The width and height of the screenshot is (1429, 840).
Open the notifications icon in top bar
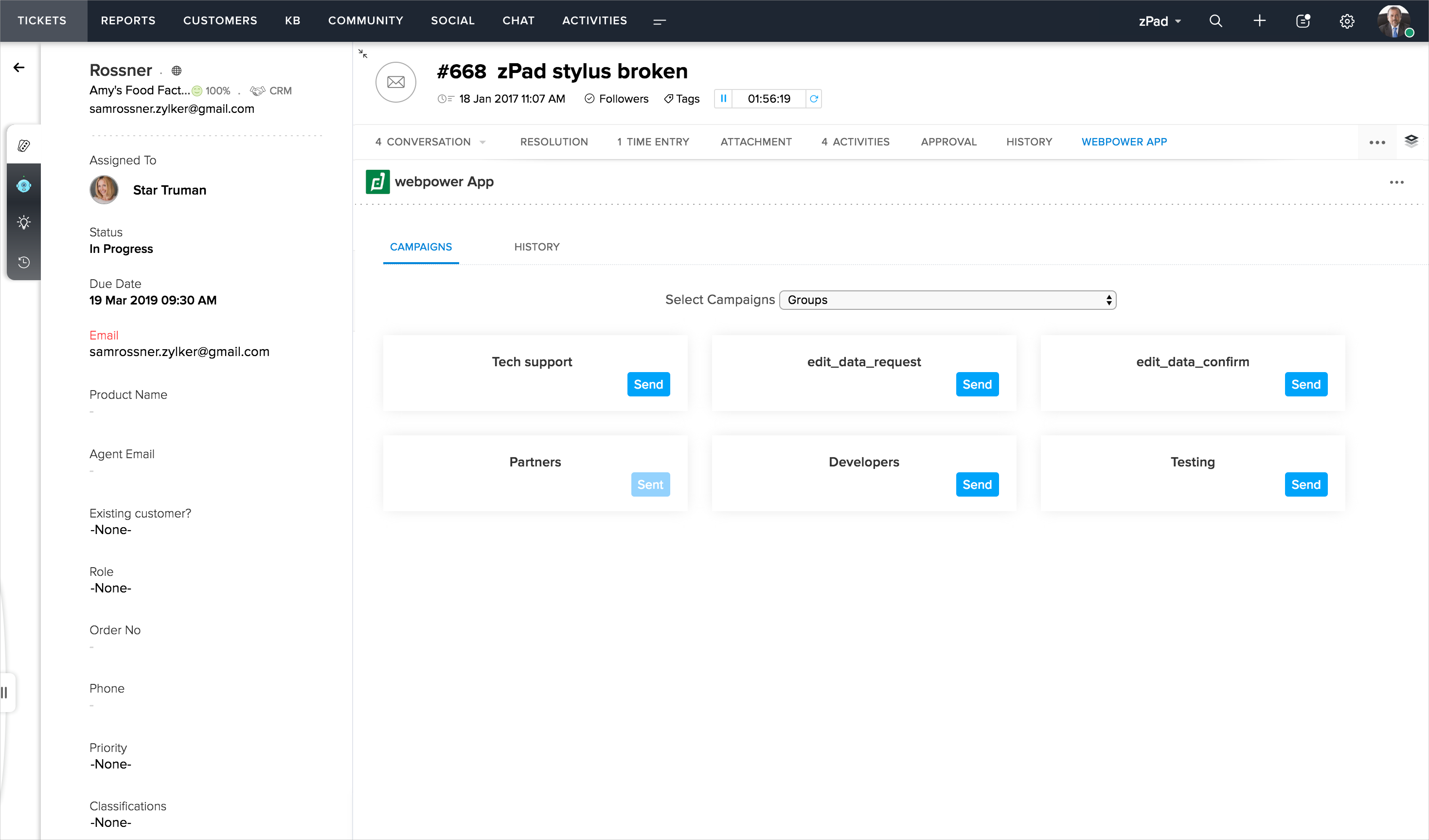pos(1303,21)
